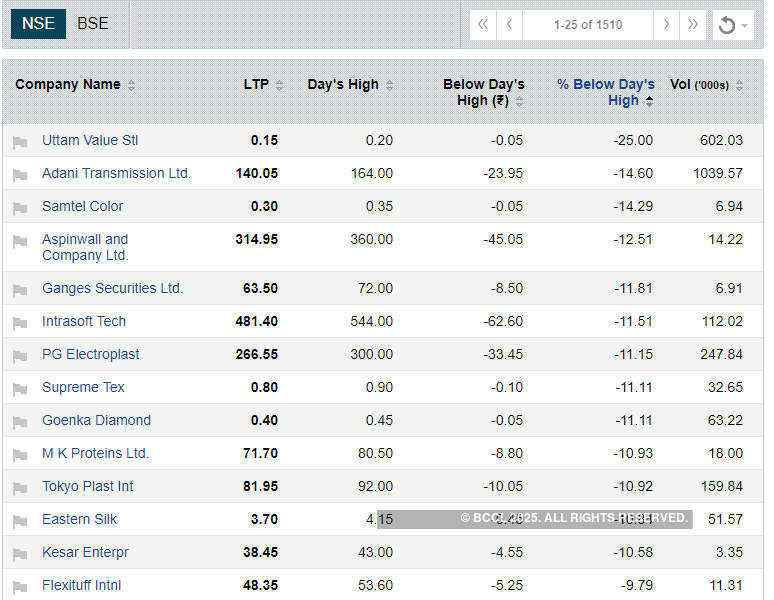Flag Tokyo Plast Int row

point(20,488)
